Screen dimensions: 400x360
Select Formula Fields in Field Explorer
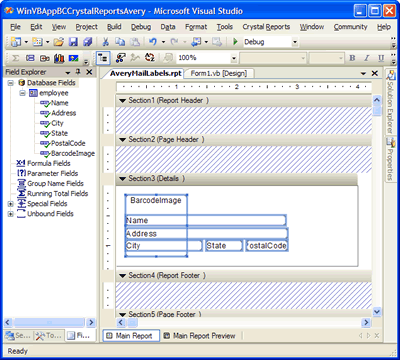(x=49, y=163)
